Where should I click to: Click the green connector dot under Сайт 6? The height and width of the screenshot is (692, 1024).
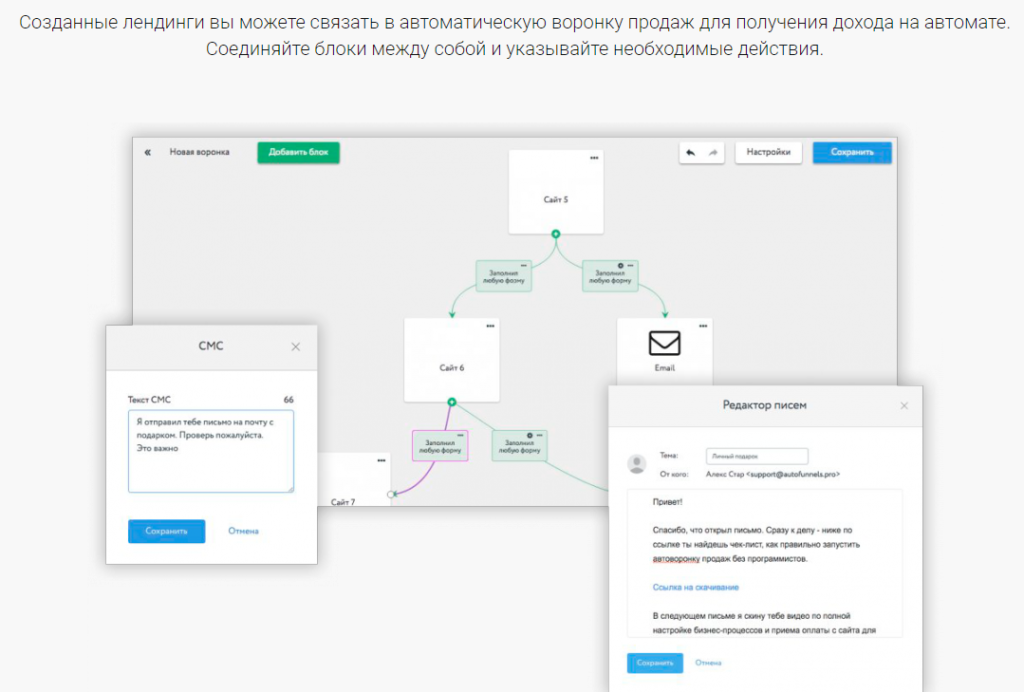coord(452,402)
